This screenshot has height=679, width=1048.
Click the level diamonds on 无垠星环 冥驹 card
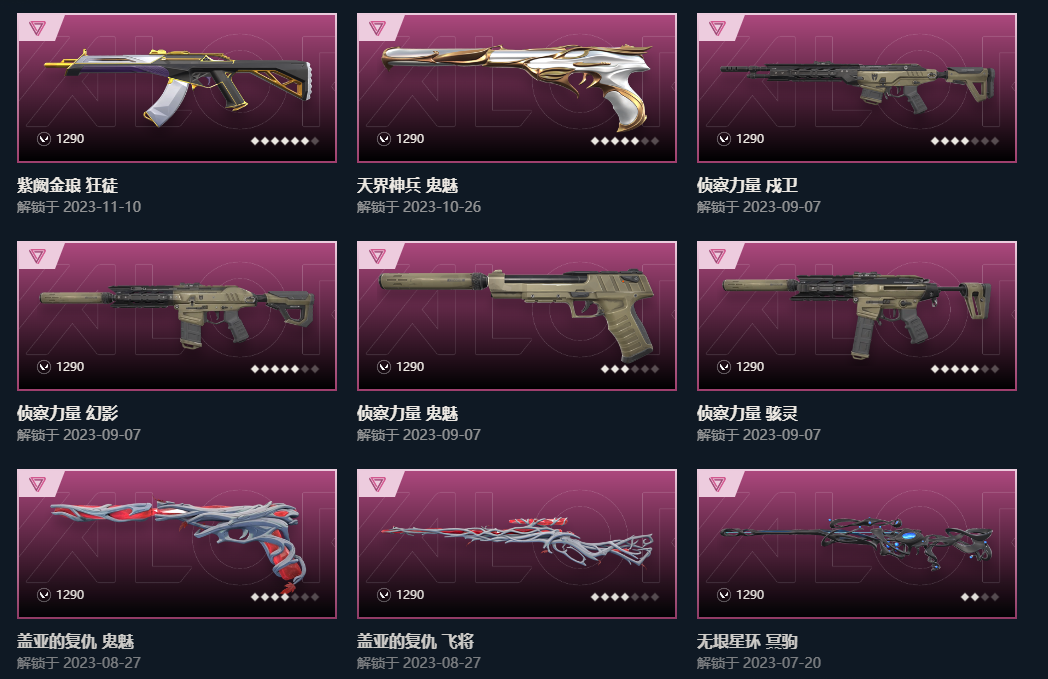coord(980,597)
